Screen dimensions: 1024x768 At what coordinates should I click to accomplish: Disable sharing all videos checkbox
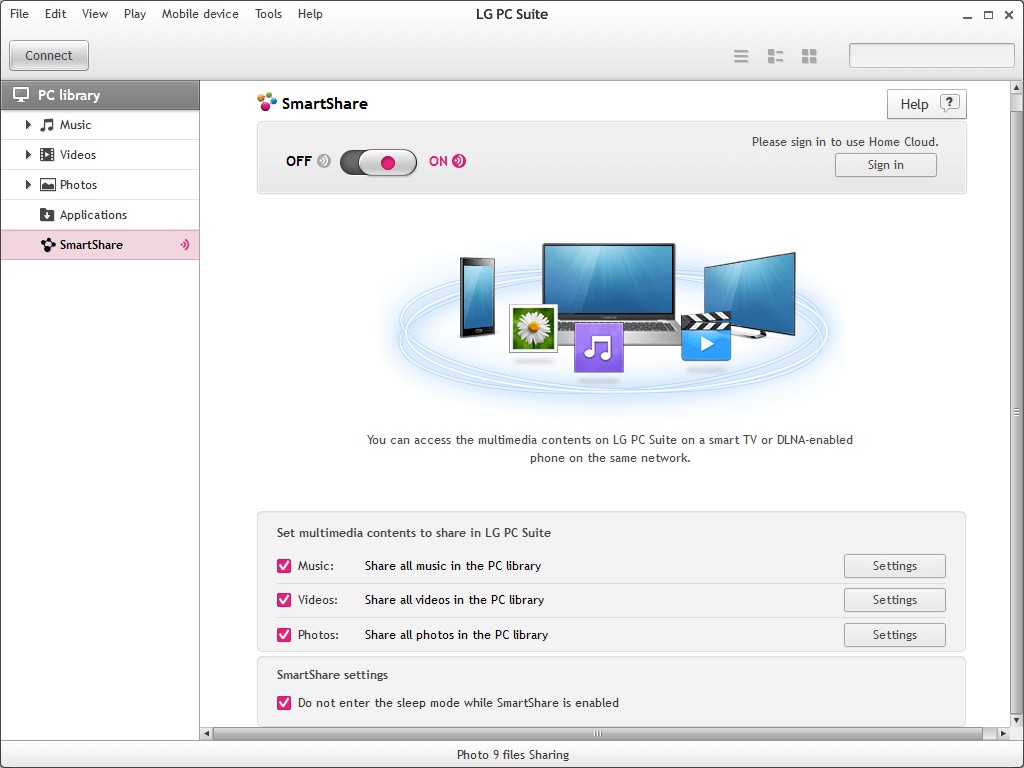point(283,600)
